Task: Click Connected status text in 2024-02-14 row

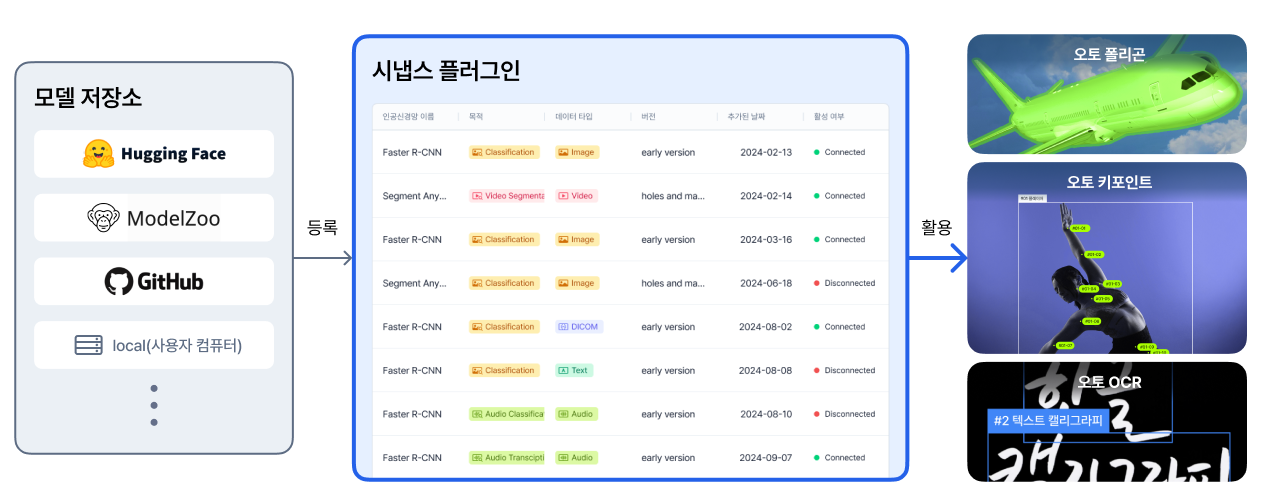Action: point(845,196)
